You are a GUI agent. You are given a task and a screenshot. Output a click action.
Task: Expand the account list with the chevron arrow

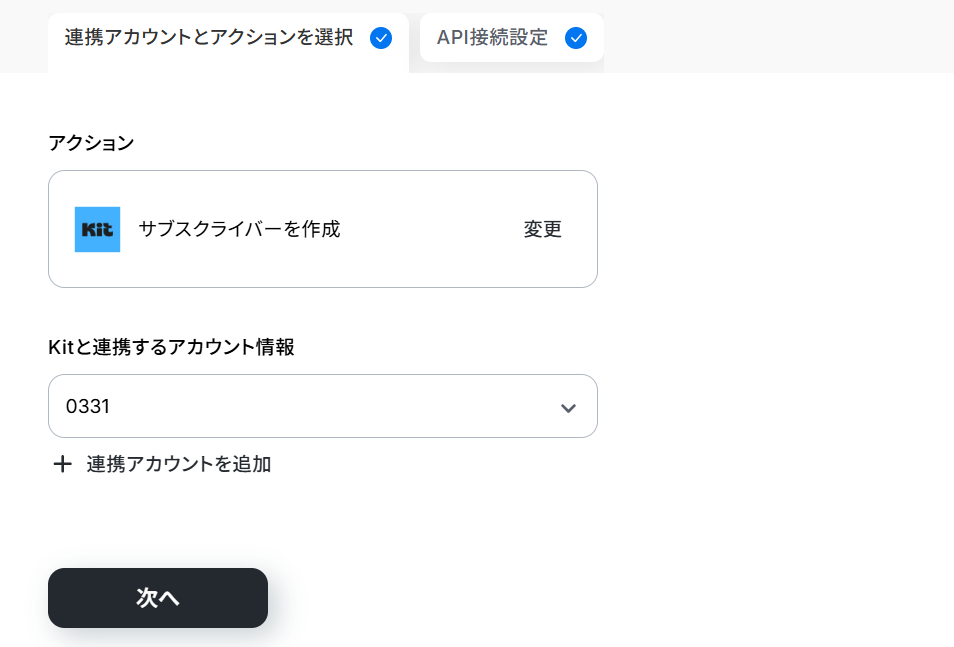click(568, 407)
